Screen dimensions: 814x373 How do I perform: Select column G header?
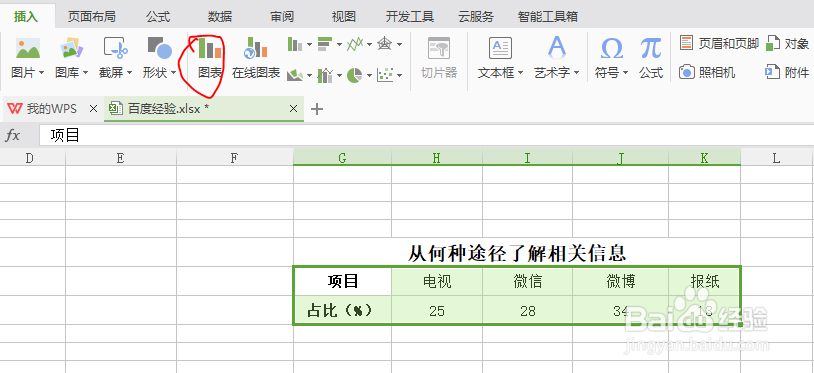pyautogui.click(x=343, y=158)
